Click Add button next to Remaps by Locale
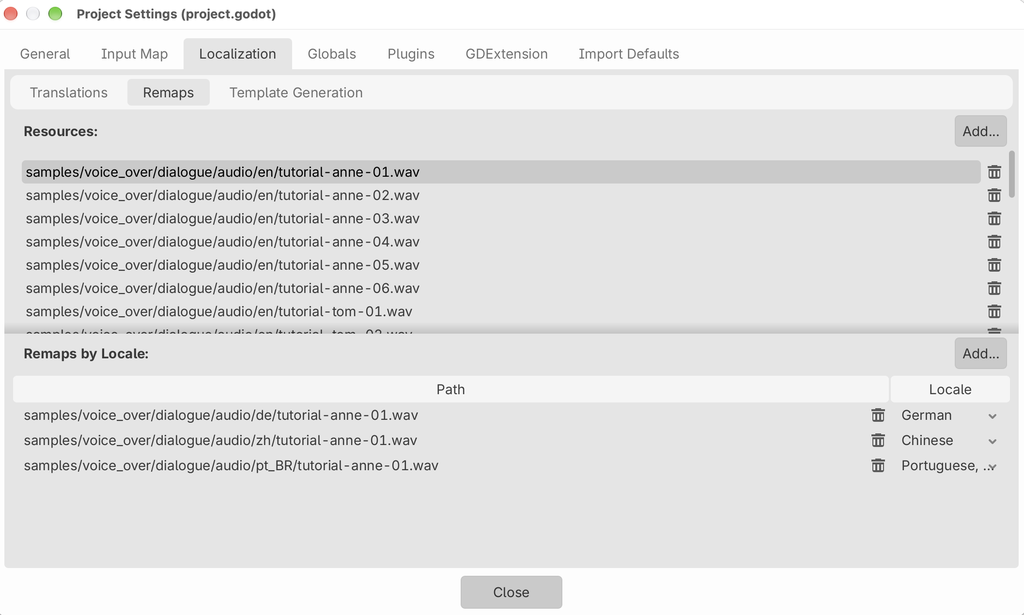Screen dimensions: 1024x615 point(980,353)
